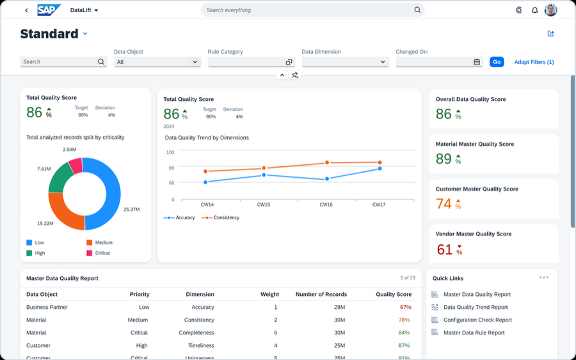Click the Low legend color swatch
Screen dimensions: 576x360
pos(29,242)
